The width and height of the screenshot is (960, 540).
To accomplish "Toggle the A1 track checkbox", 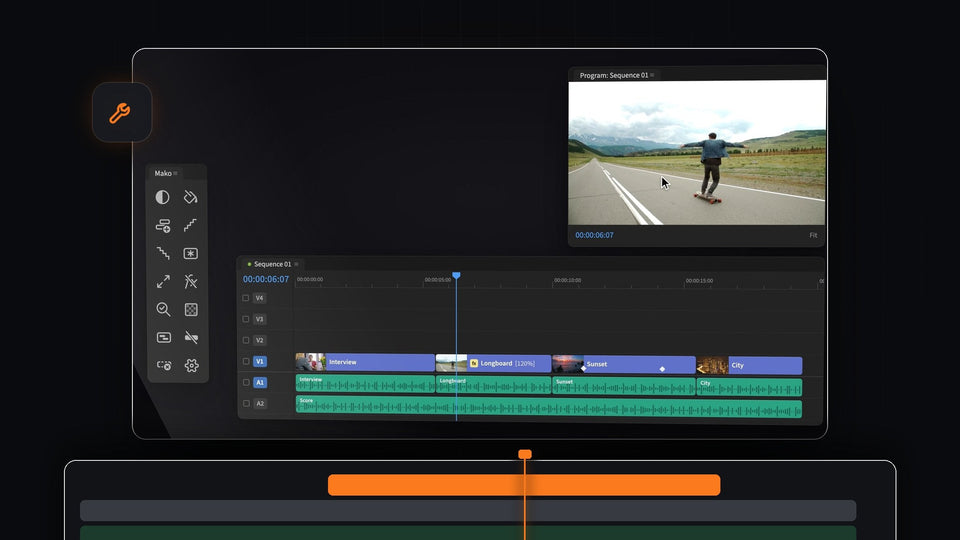I will click(x=246, y=382).
